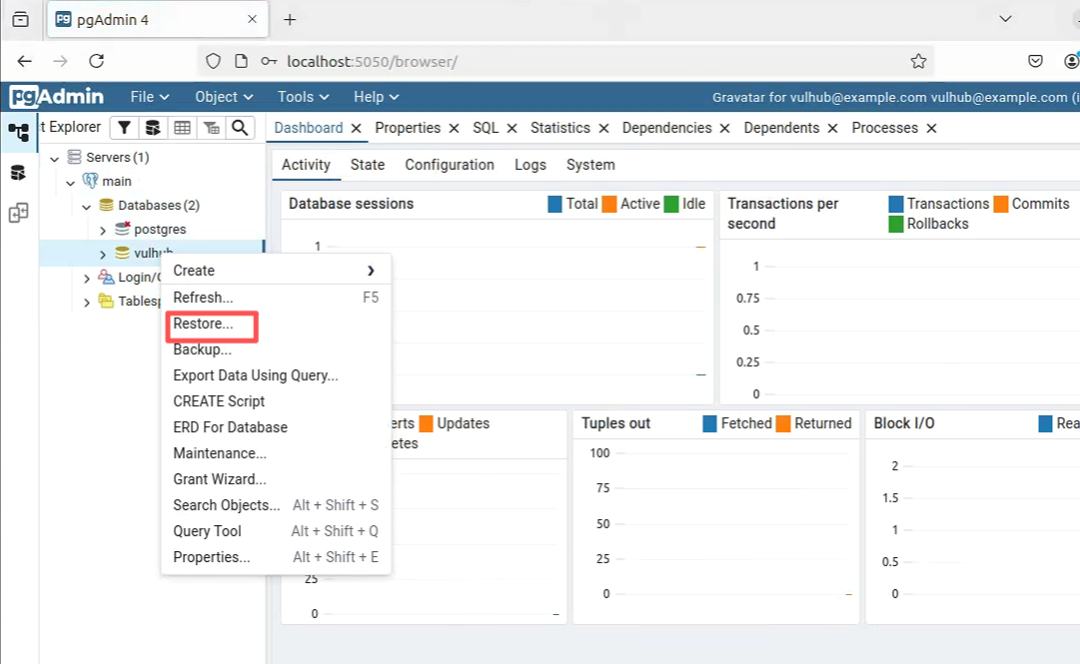Open the File menu dropdown

(x=149, y=97)
